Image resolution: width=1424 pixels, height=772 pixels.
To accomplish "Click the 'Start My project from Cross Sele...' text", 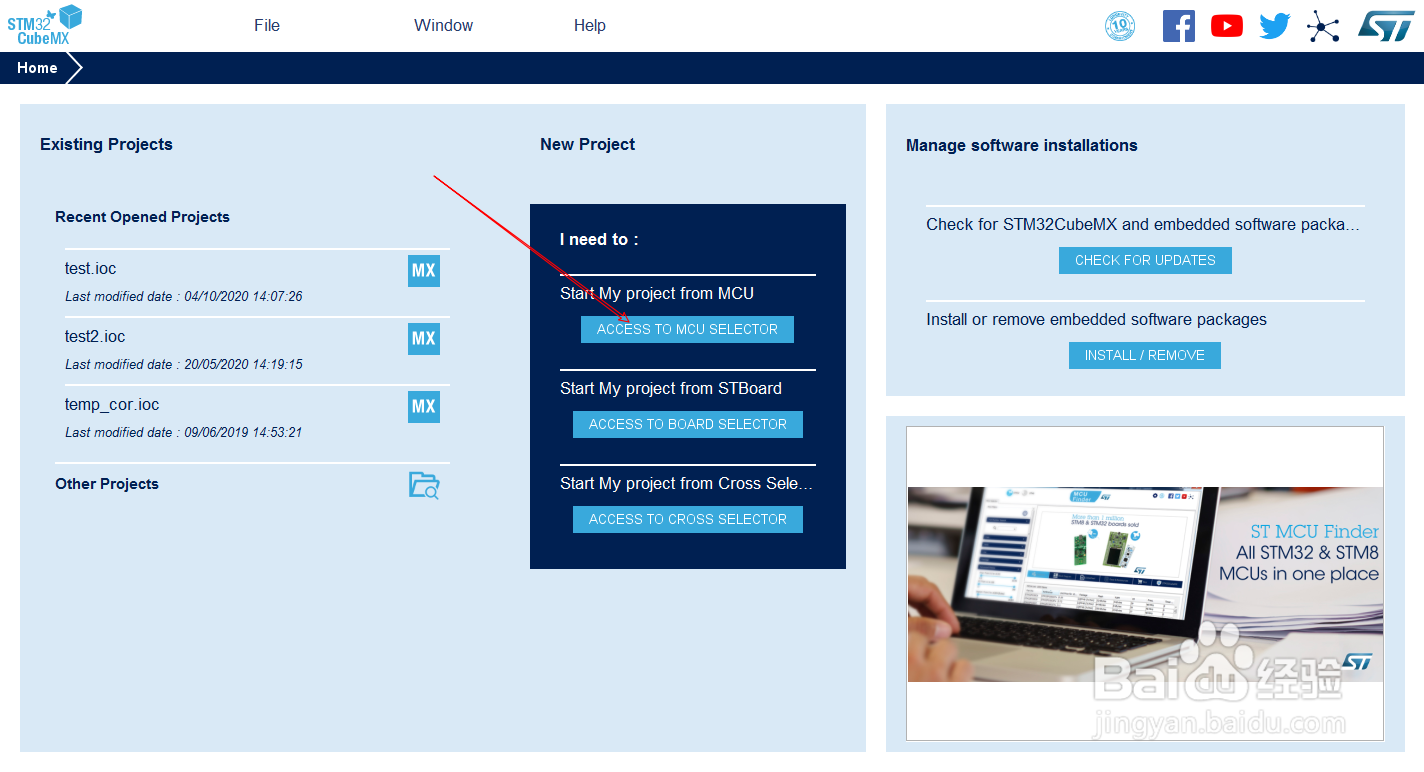I will pos(687,484).
